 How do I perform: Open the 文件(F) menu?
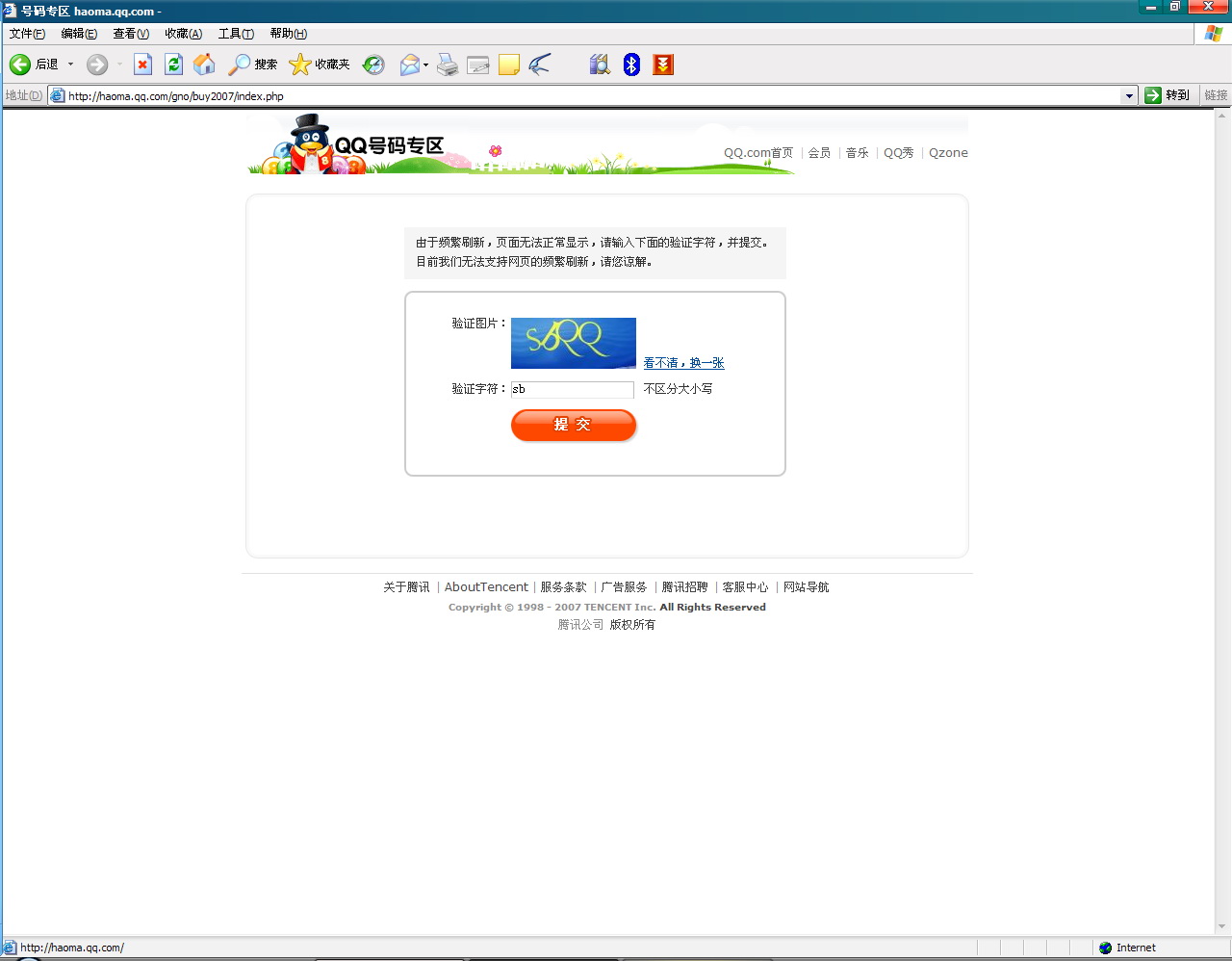coord(27,34)
